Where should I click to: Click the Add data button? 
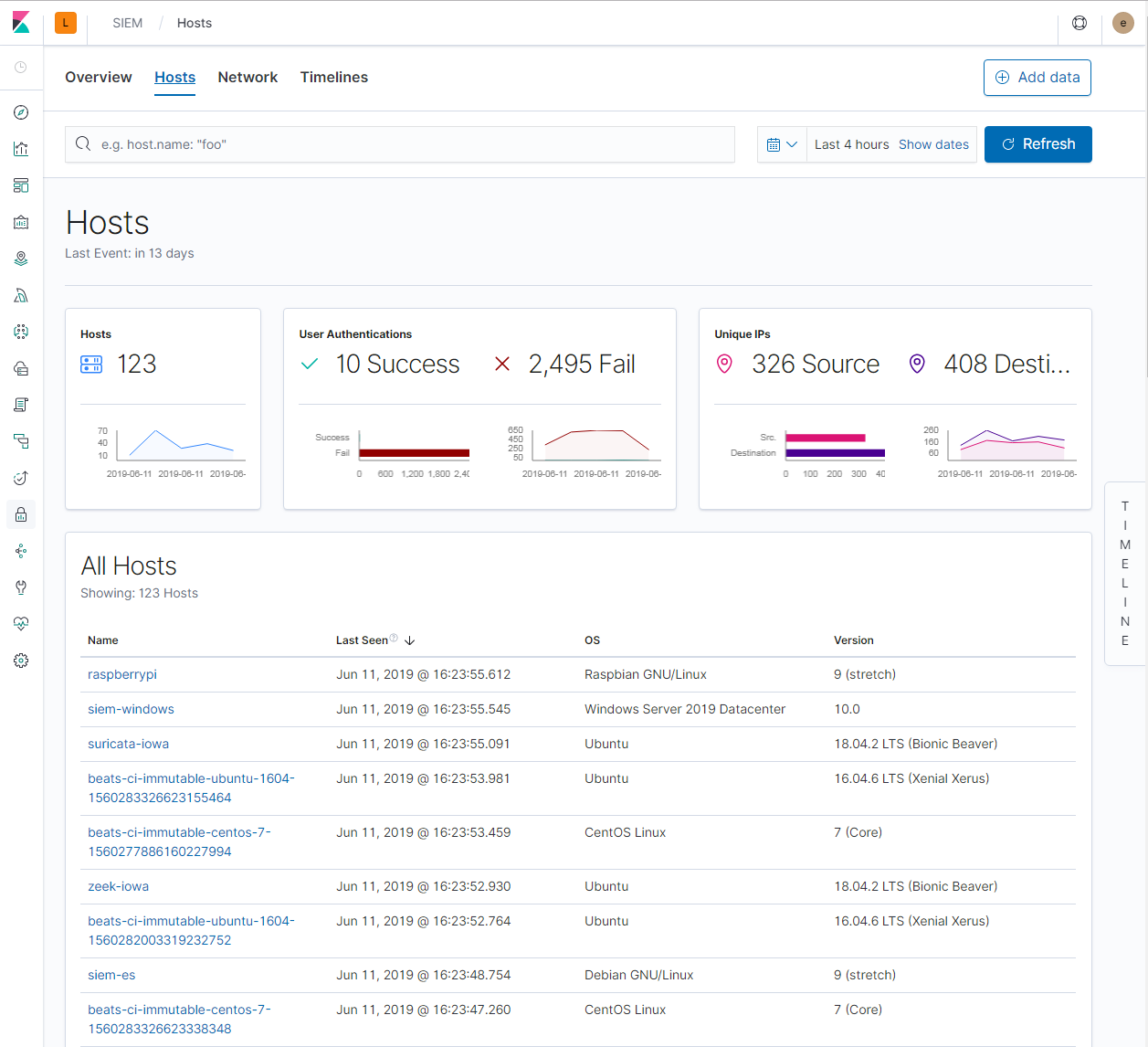[1037, 78]
